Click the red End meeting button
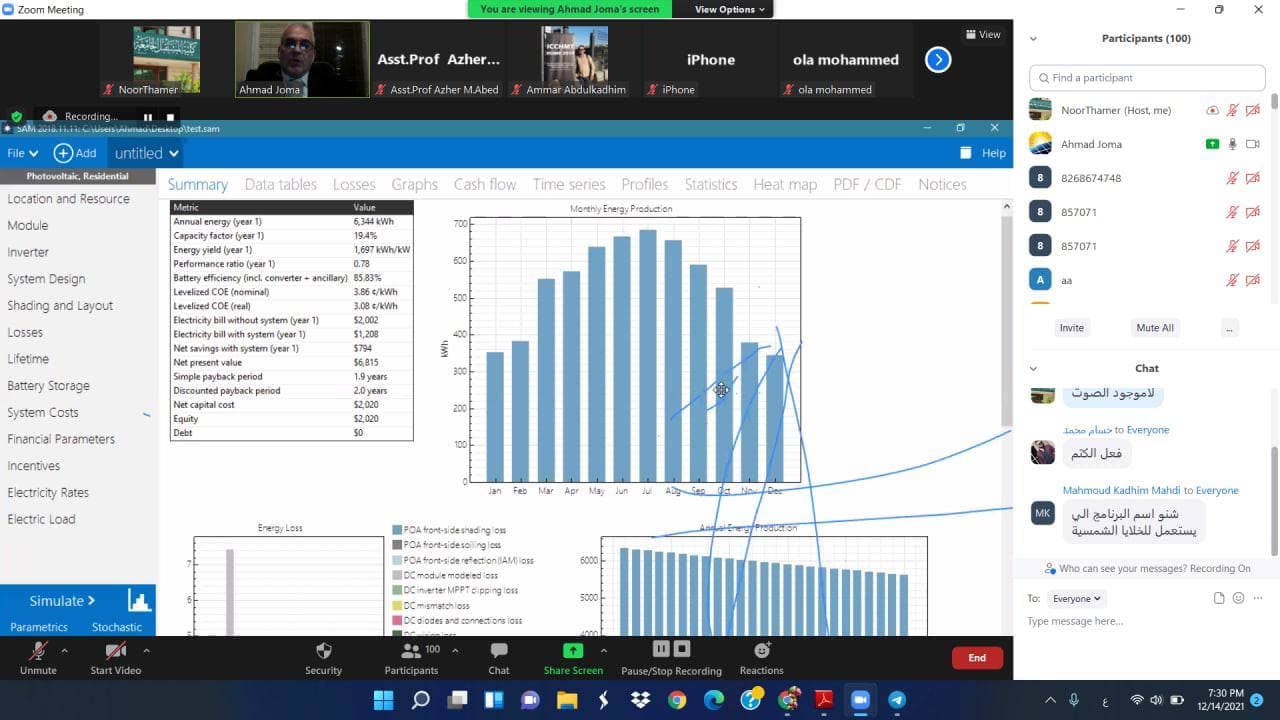The image size is (1280, 720). pos(976,657)
